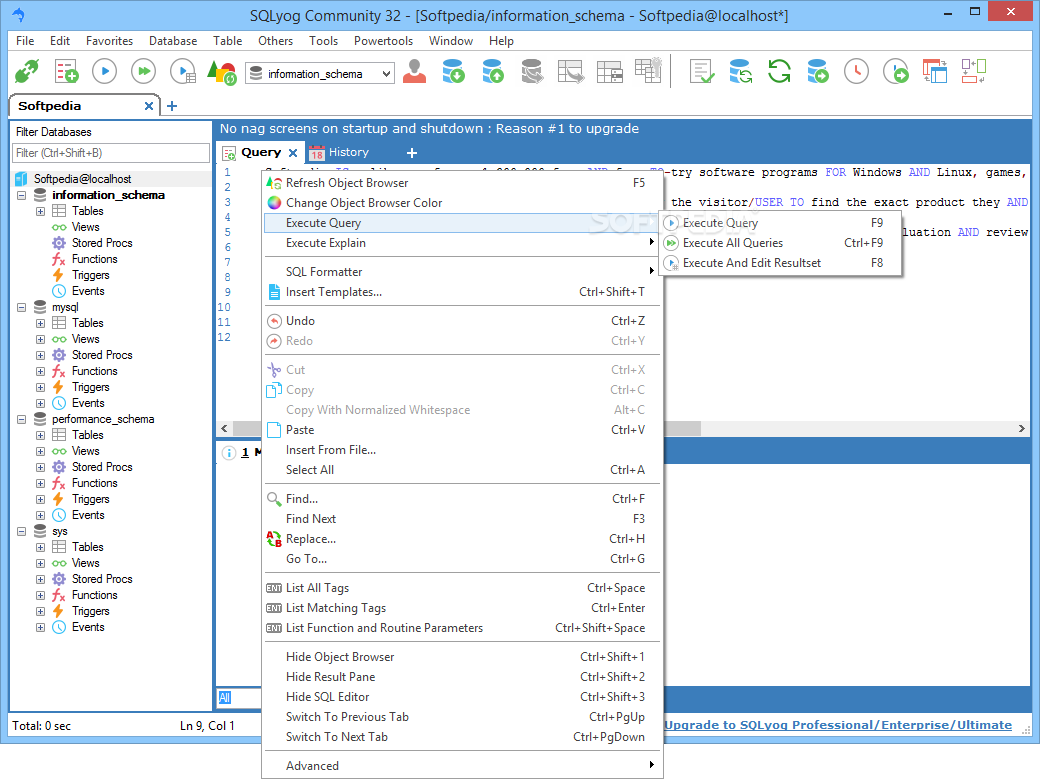Select SQL Formatter in the context menu
Screen dimensions: 1040x779
462,271
